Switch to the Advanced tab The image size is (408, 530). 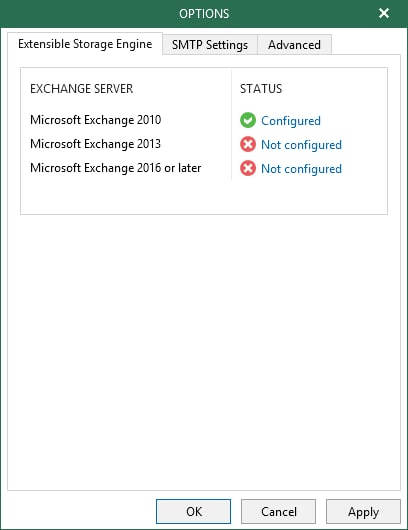pos(294,45)
